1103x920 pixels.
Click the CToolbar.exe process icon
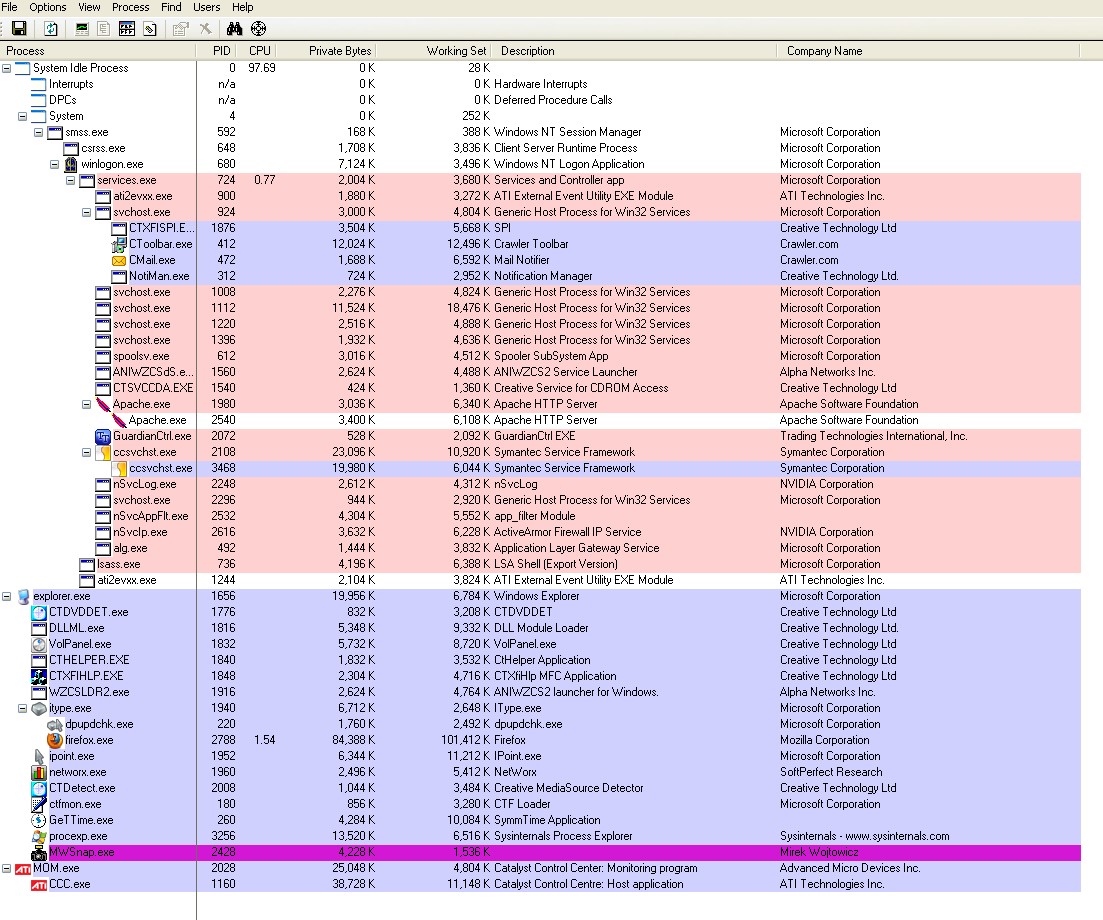119,244
